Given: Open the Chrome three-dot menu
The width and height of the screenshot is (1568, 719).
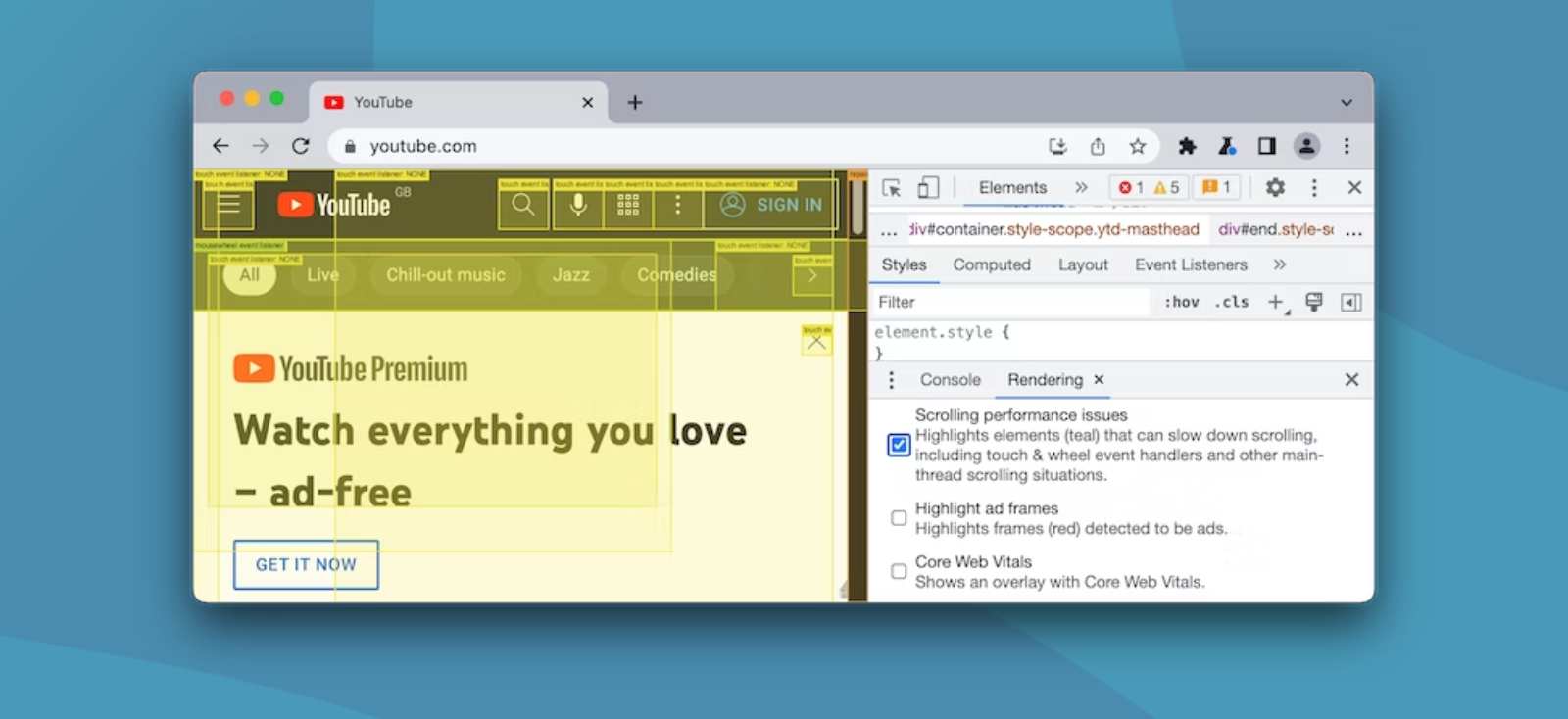Looking at the screenshot, I should [x=1347, y=146].
